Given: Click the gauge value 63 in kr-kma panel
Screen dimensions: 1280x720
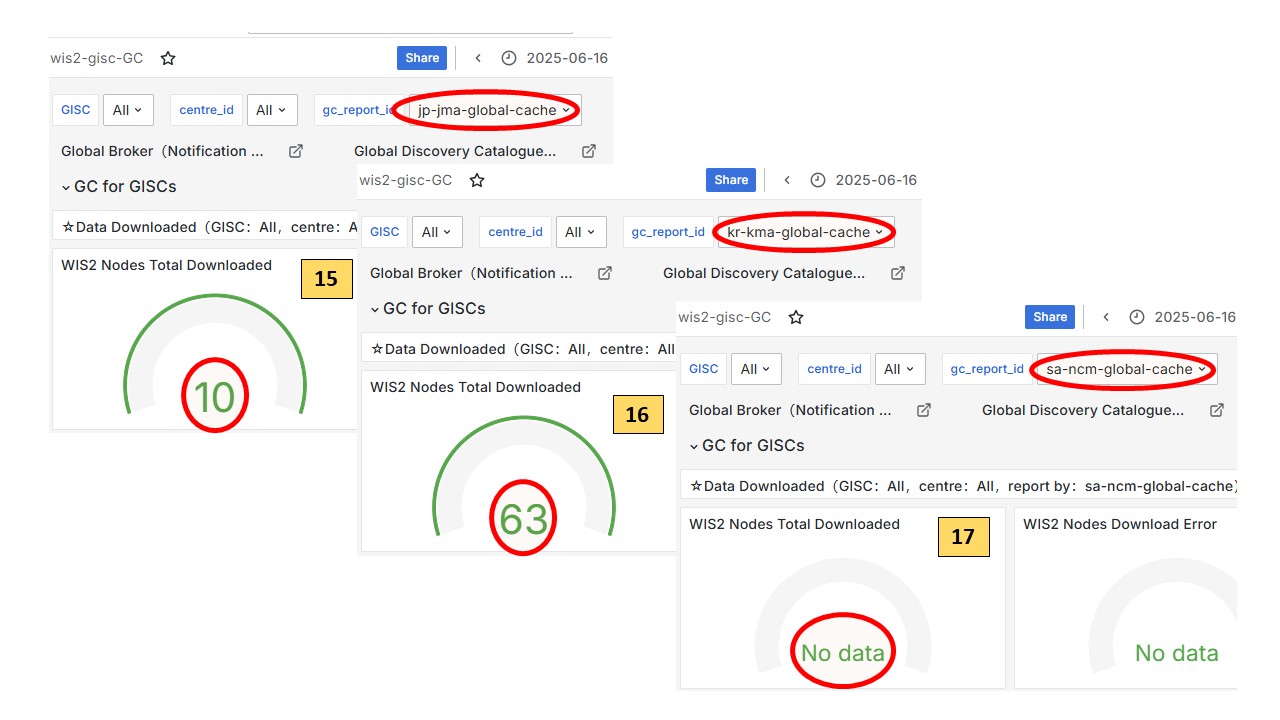Looking at the screenshot, I should click(x=523, y=519).
